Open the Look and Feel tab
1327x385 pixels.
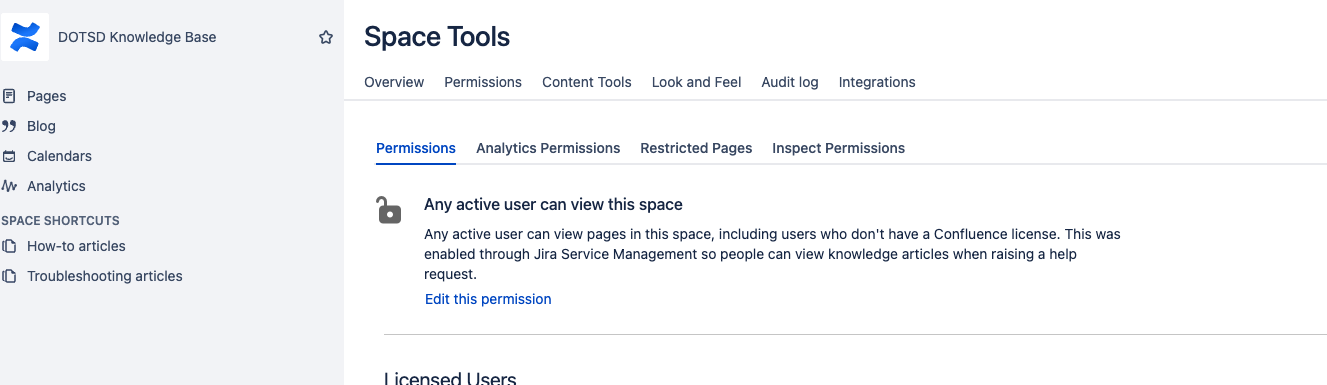pos(696,82)
